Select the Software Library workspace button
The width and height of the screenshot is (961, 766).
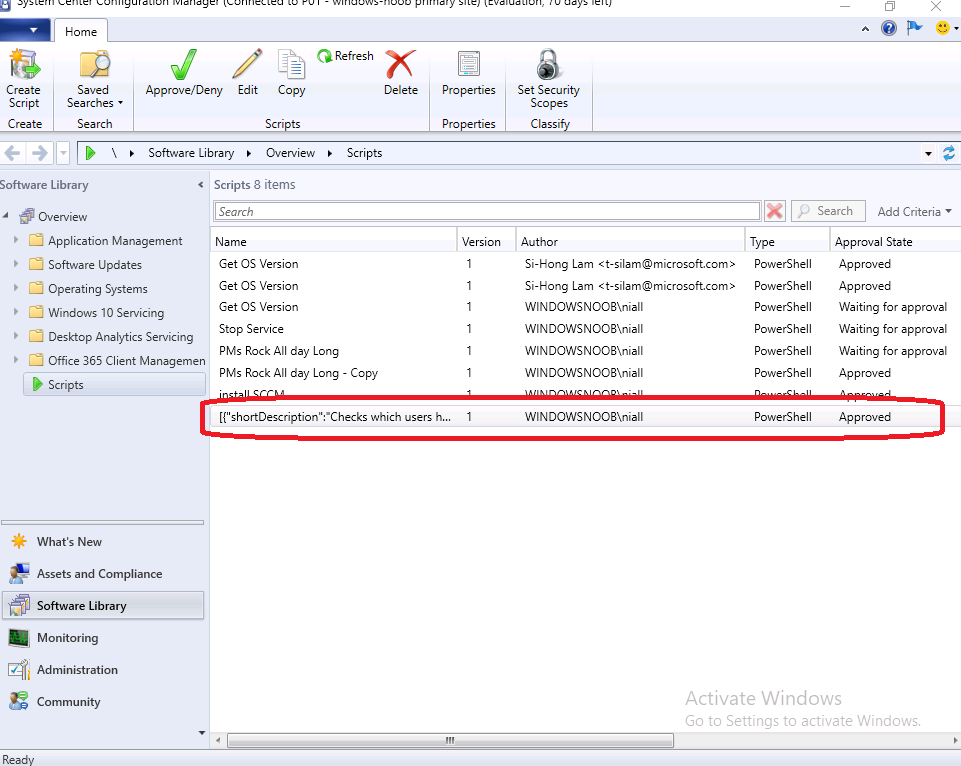pos(103,605)
